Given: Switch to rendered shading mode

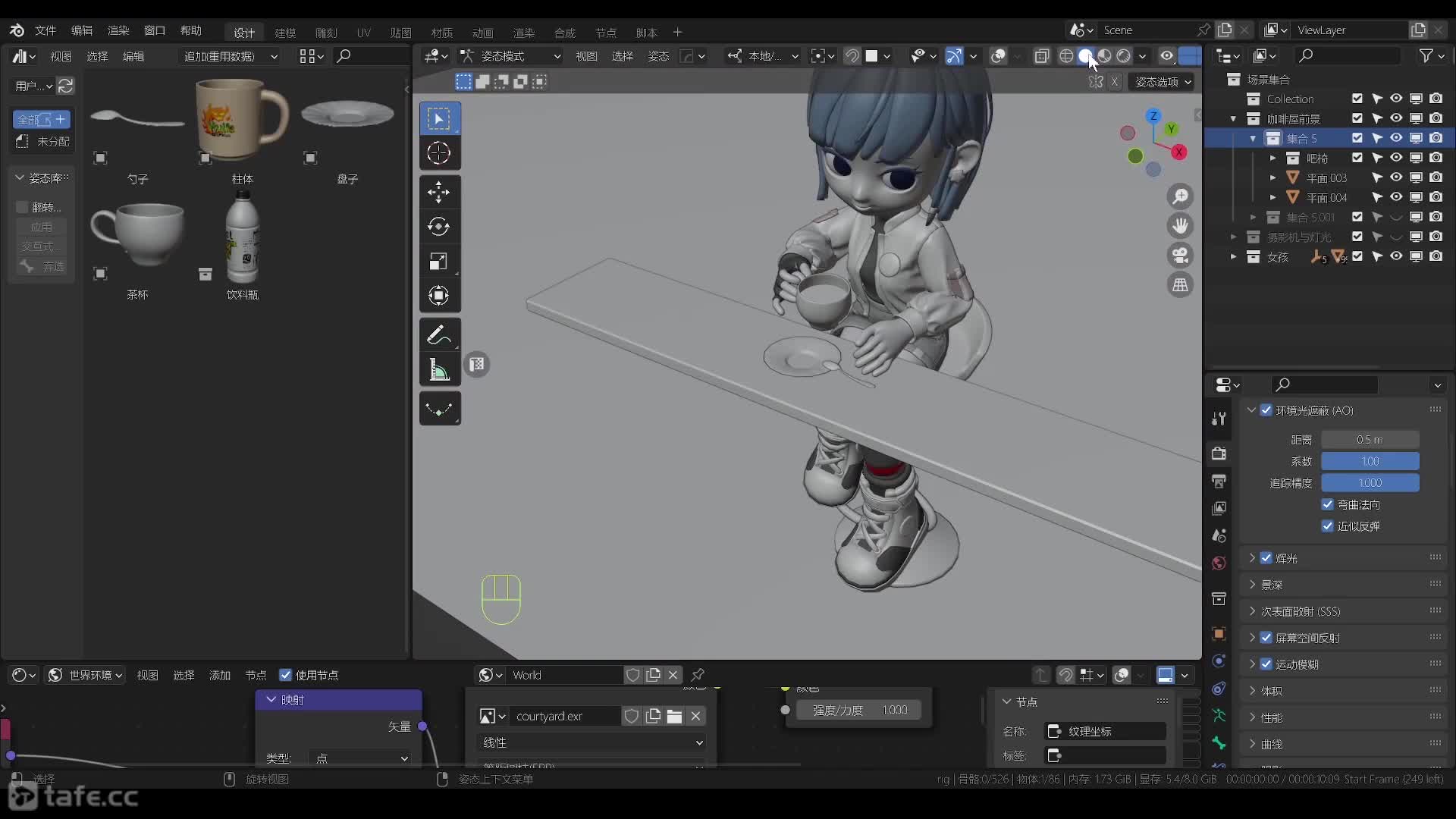Looking at the screenshot, I should (1124, 56).
